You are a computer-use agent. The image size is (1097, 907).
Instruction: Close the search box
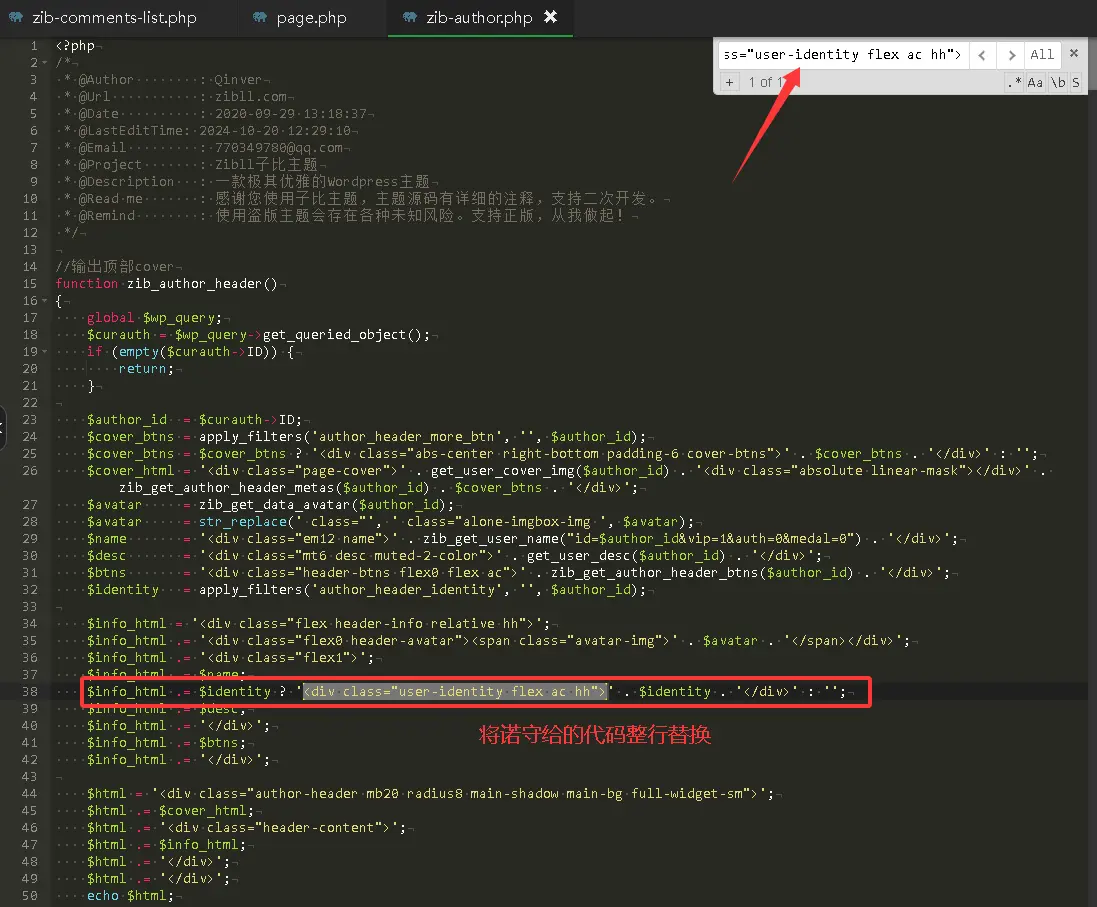pyautogui.click(x=1074, y=54)
